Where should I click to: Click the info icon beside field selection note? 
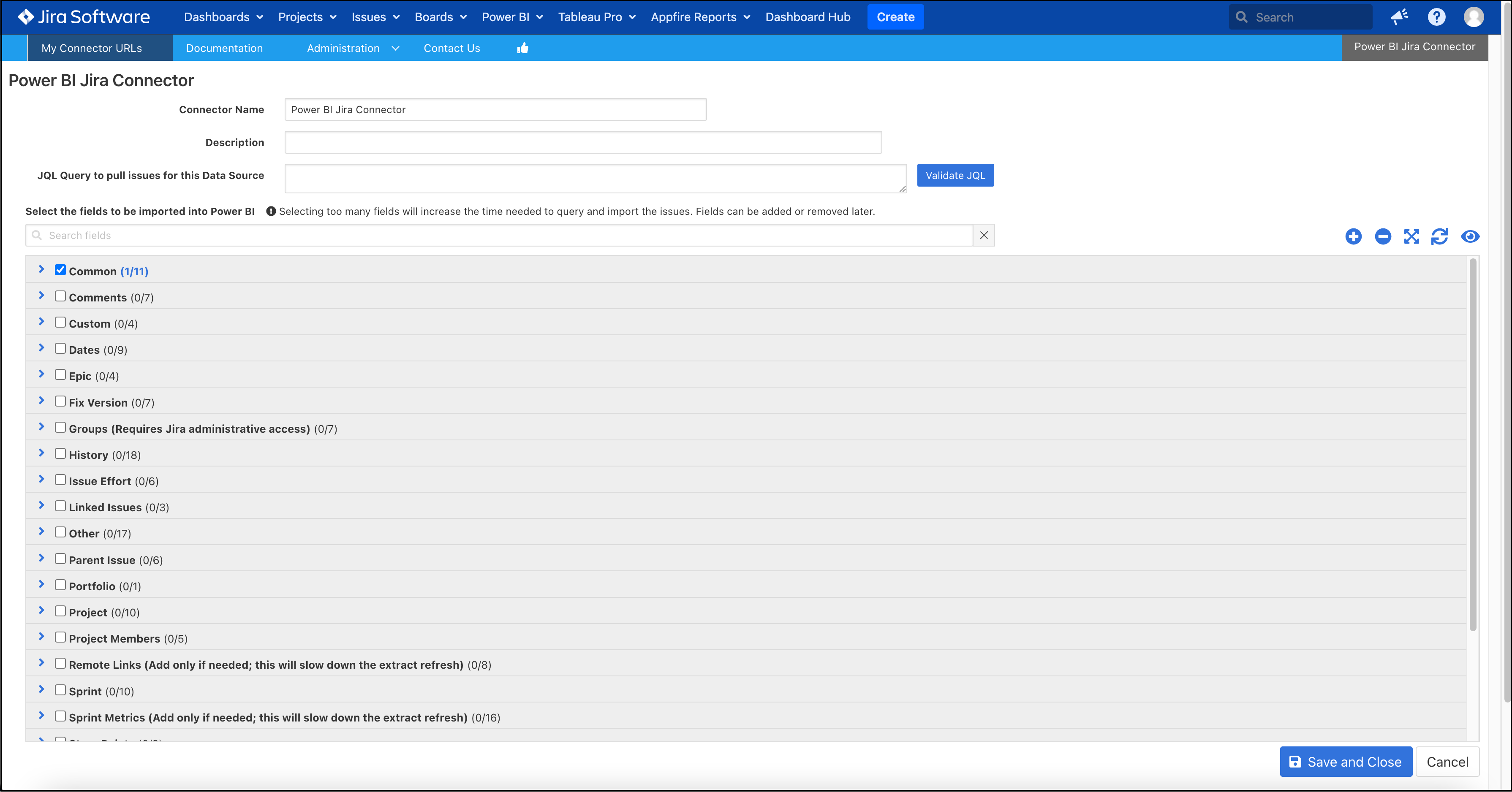[x=271, y=211]
